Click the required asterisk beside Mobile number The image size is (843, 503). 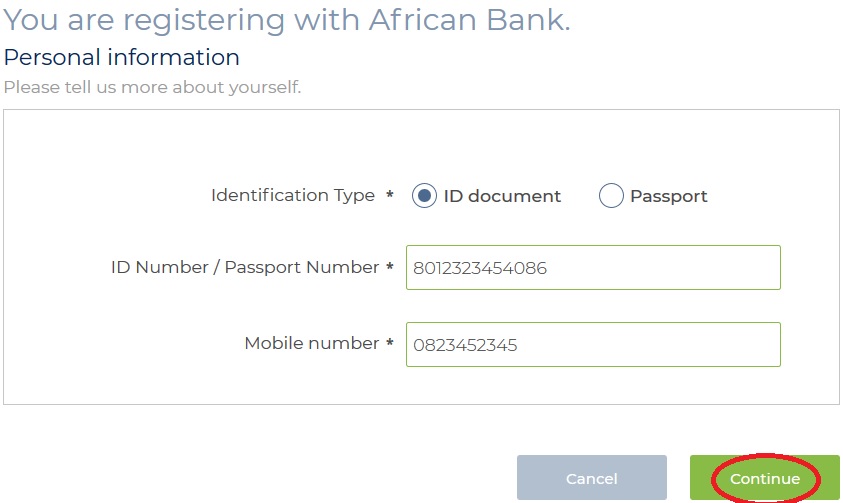(389, 344)
